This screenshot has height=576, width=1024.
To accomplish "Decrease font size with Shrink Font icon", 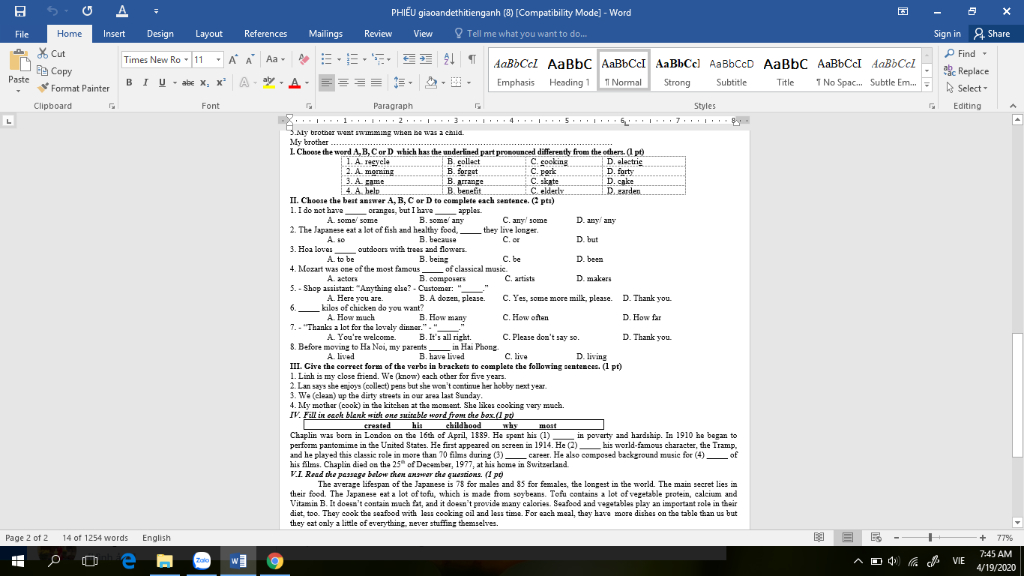I will point(249,59).
